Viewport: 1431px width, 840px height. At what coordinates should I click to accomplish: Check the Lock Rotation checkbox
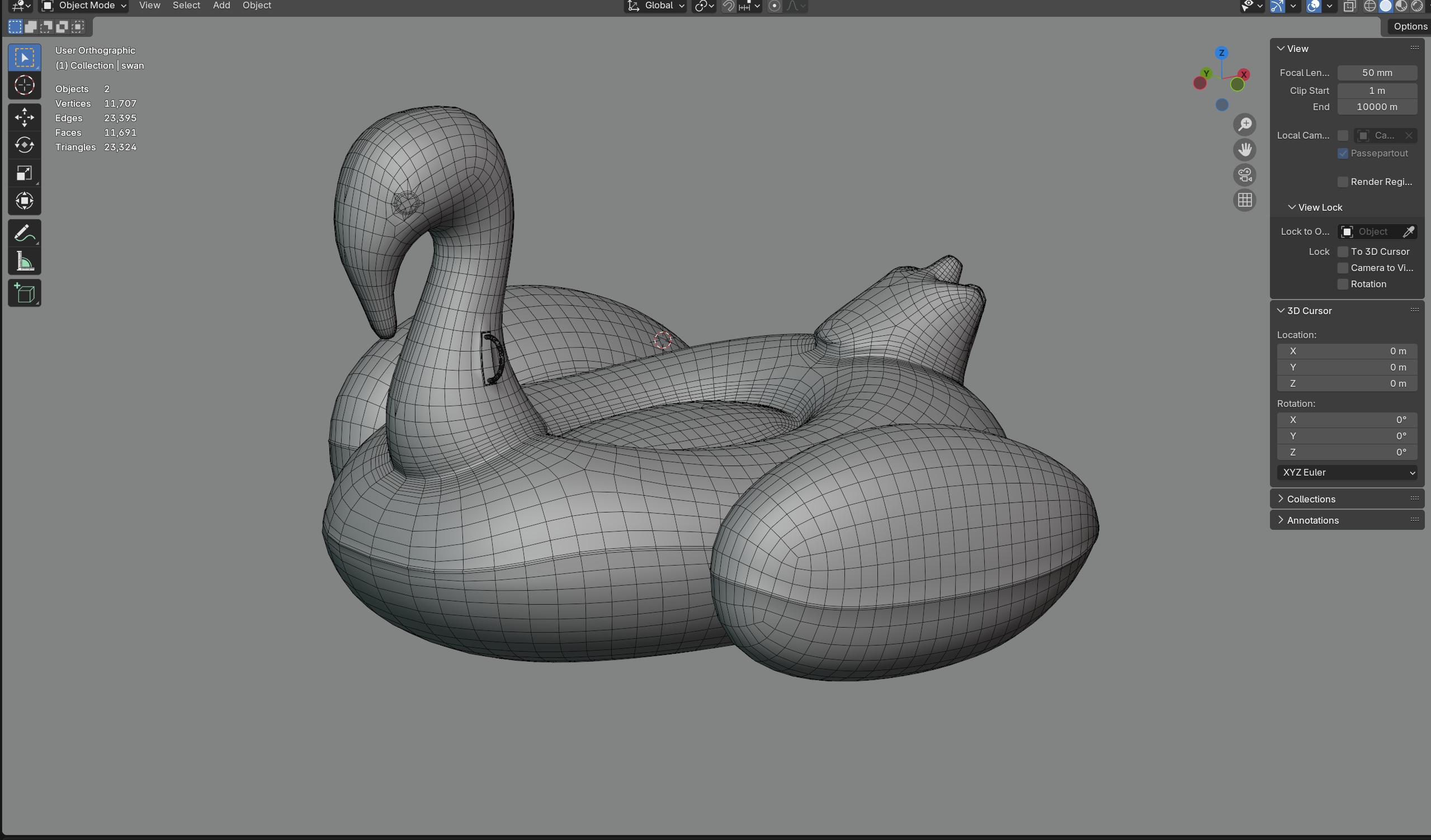point(1343,284)
